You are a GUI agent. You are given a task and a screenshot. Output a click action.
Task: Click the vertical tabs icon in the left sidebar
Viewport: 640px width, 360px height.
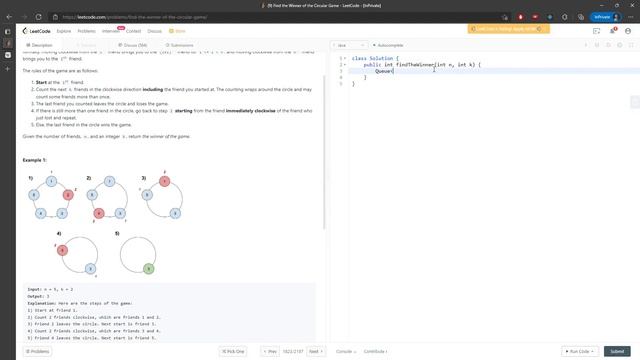click(x=8, y=31)
